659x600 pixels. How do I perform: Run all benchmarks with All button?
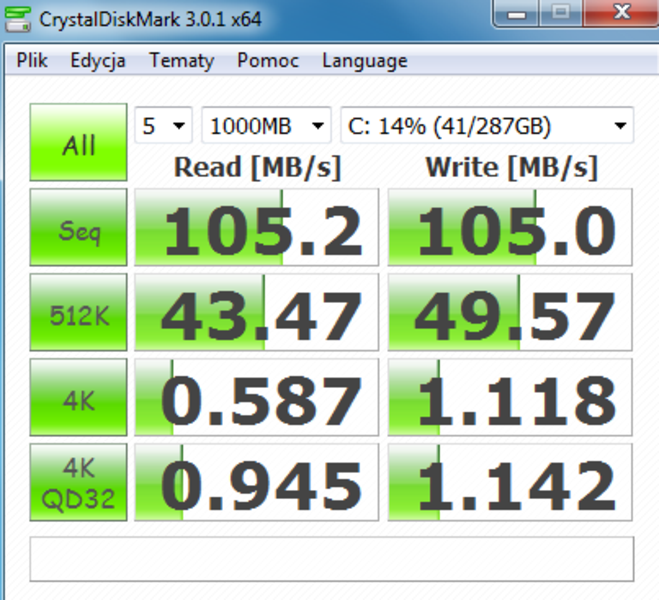pos(79,142)
